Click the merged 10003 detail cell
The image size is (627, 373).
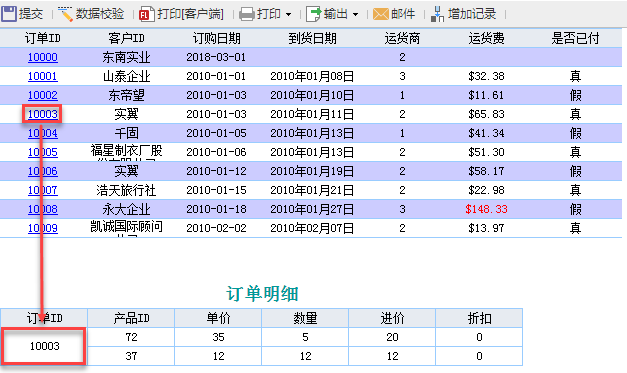44,346
